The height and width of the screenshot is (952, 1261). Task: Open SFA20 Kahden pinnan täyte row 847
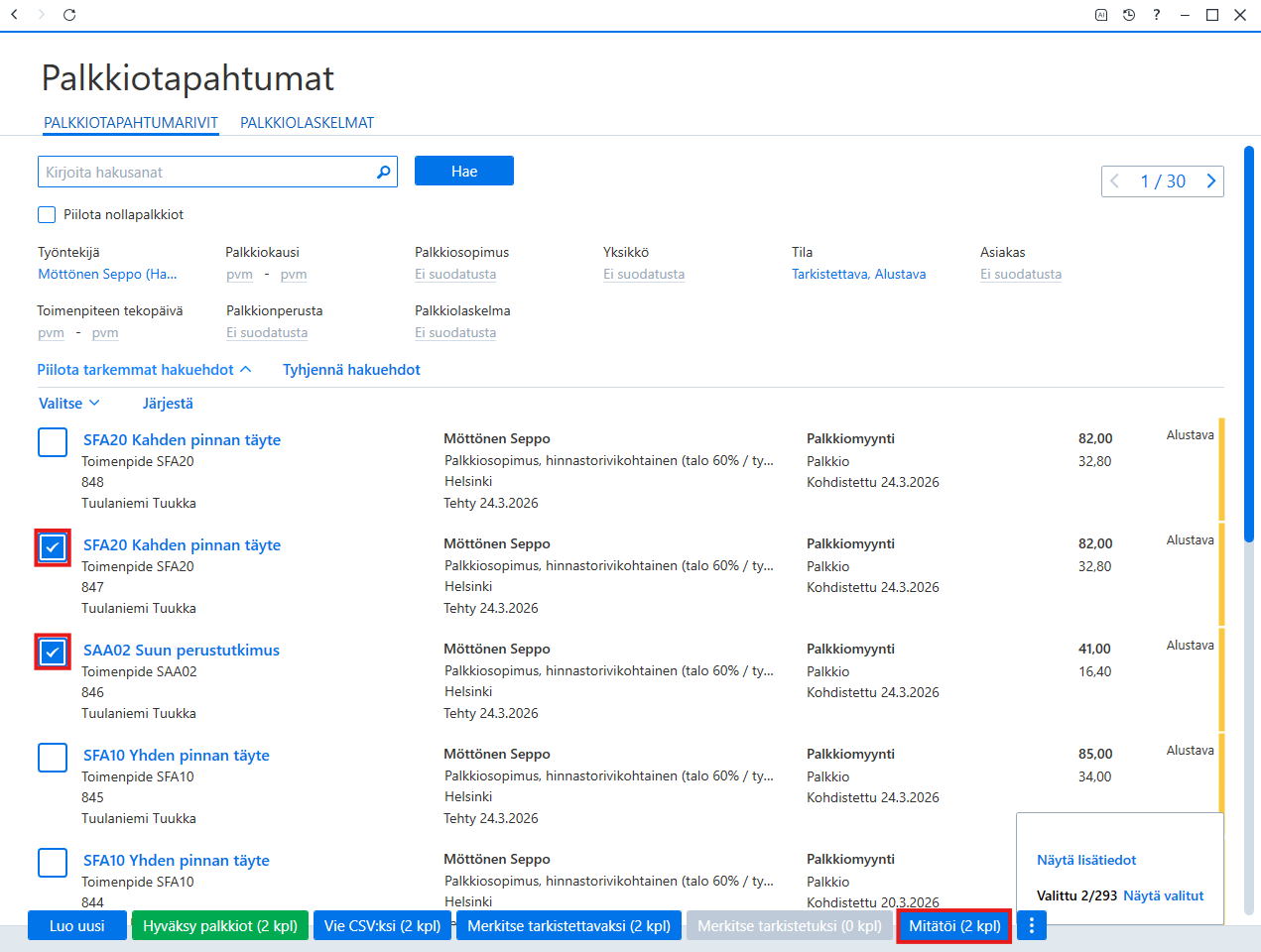pos(182,545)
